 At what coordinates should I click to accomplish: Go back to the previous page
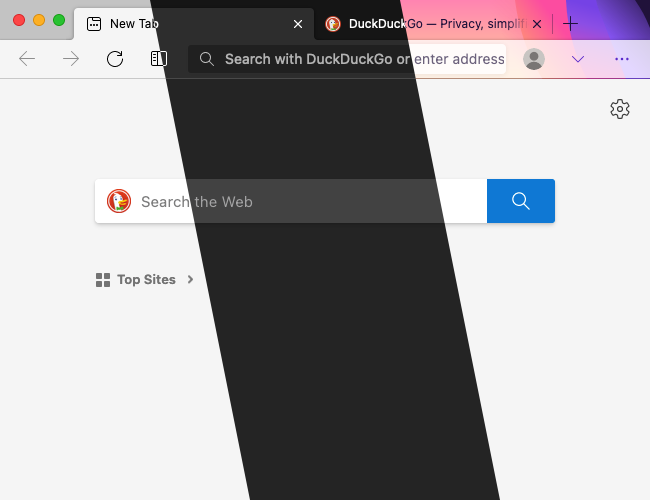click(x=27, y=59)
